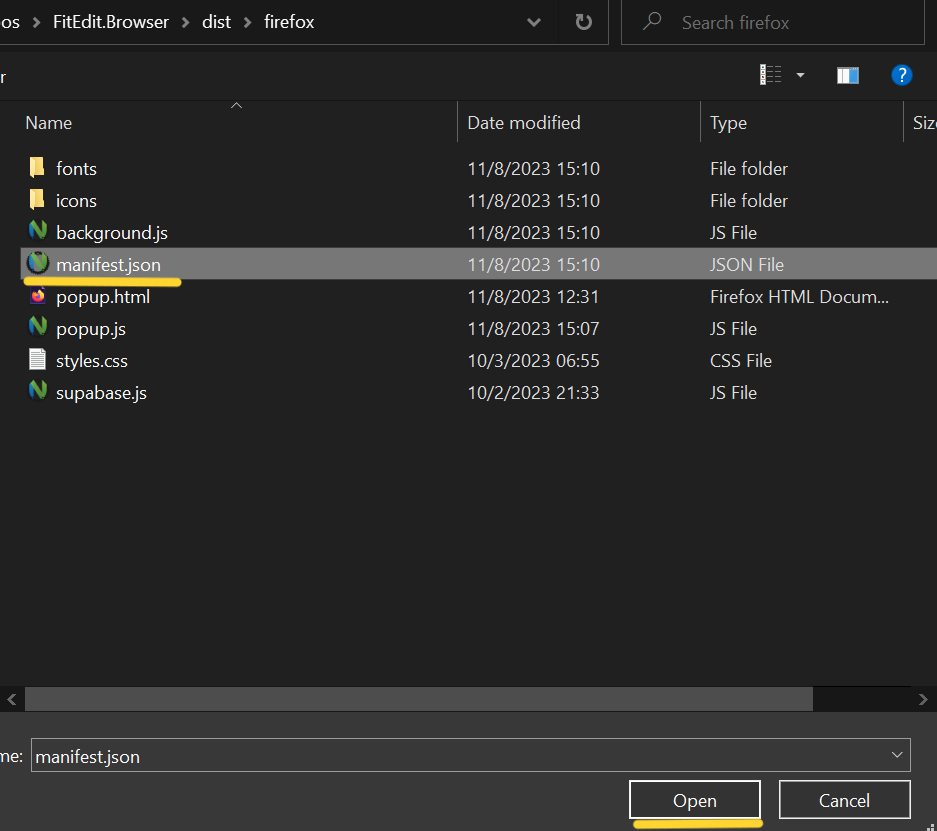The image size is (937, 831).
Task: Click the change view mode icon
Action: pyautogui.click(x=770, y=74)
